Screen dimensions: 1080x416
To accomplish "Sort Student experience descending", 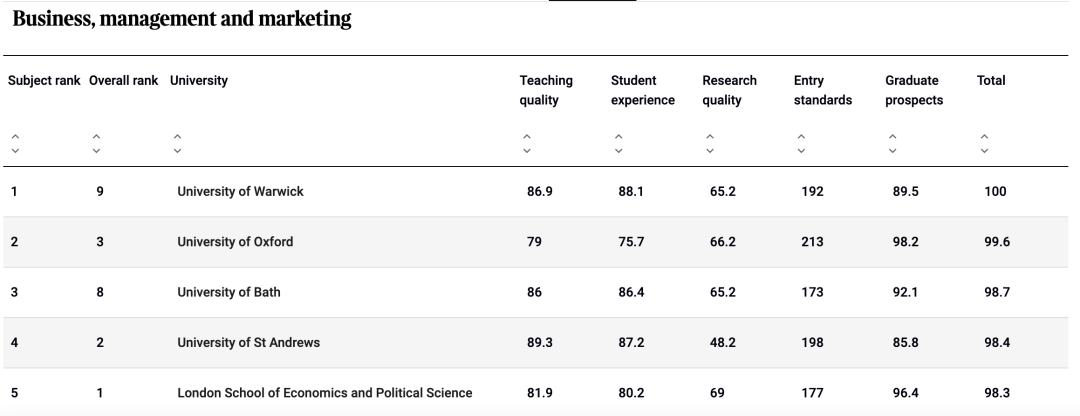I will (x=619, y=150).
